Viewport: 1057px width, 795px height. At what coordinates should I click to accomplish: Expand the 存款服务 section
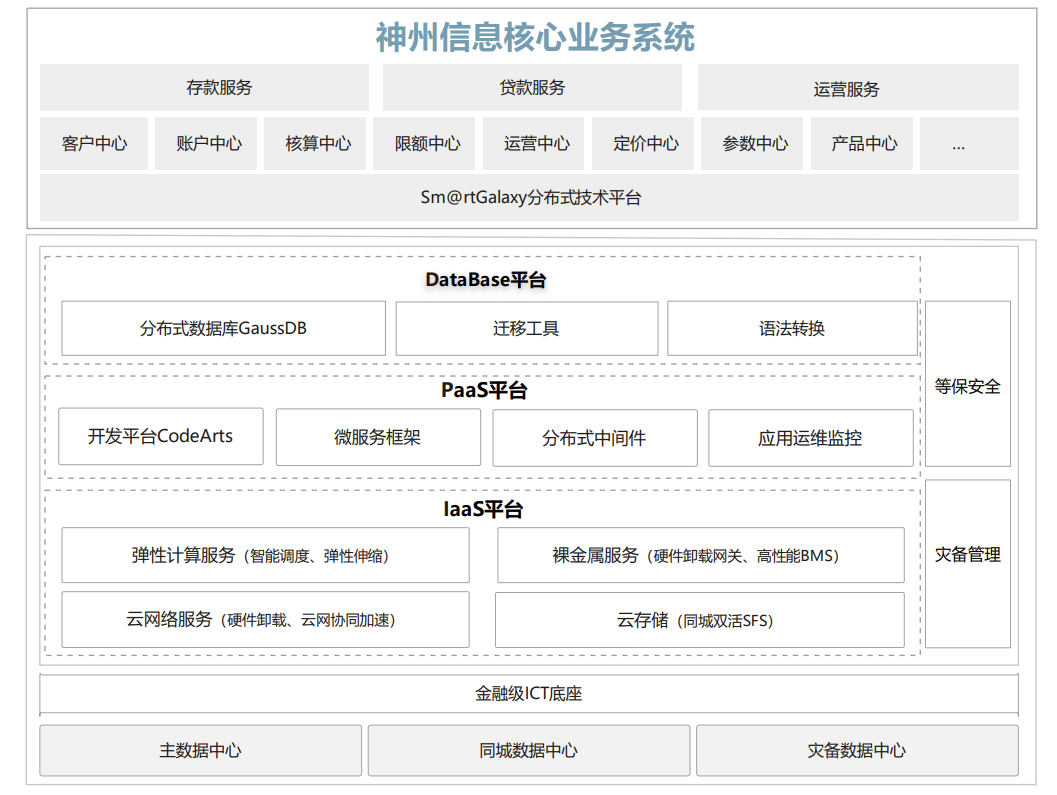point(204,88)
